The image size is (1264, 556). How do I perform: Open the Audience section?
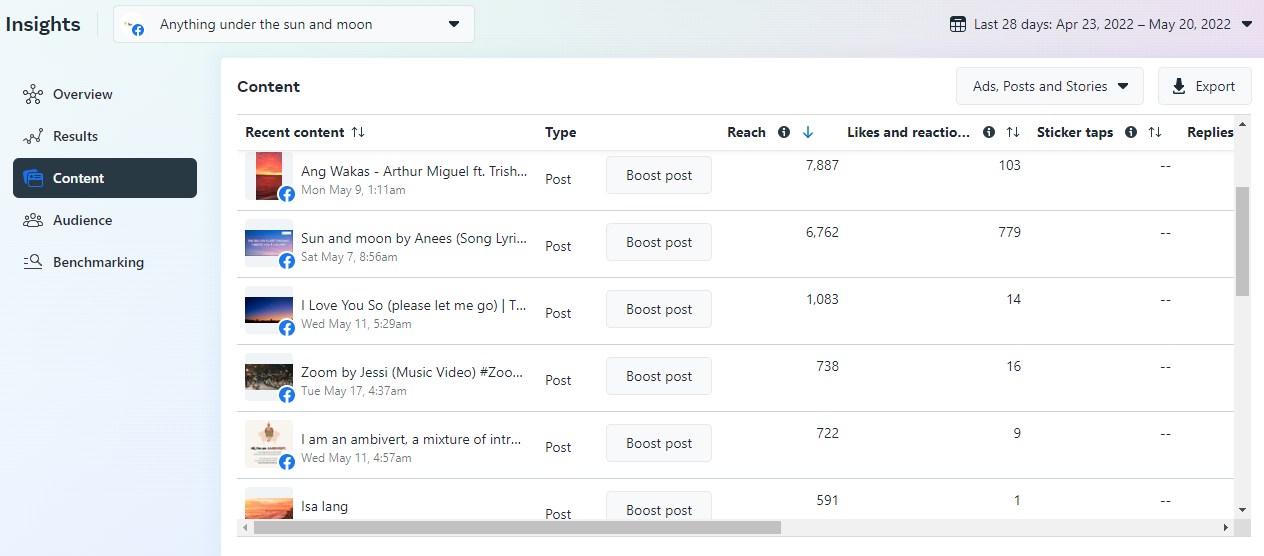click(82, 220)
